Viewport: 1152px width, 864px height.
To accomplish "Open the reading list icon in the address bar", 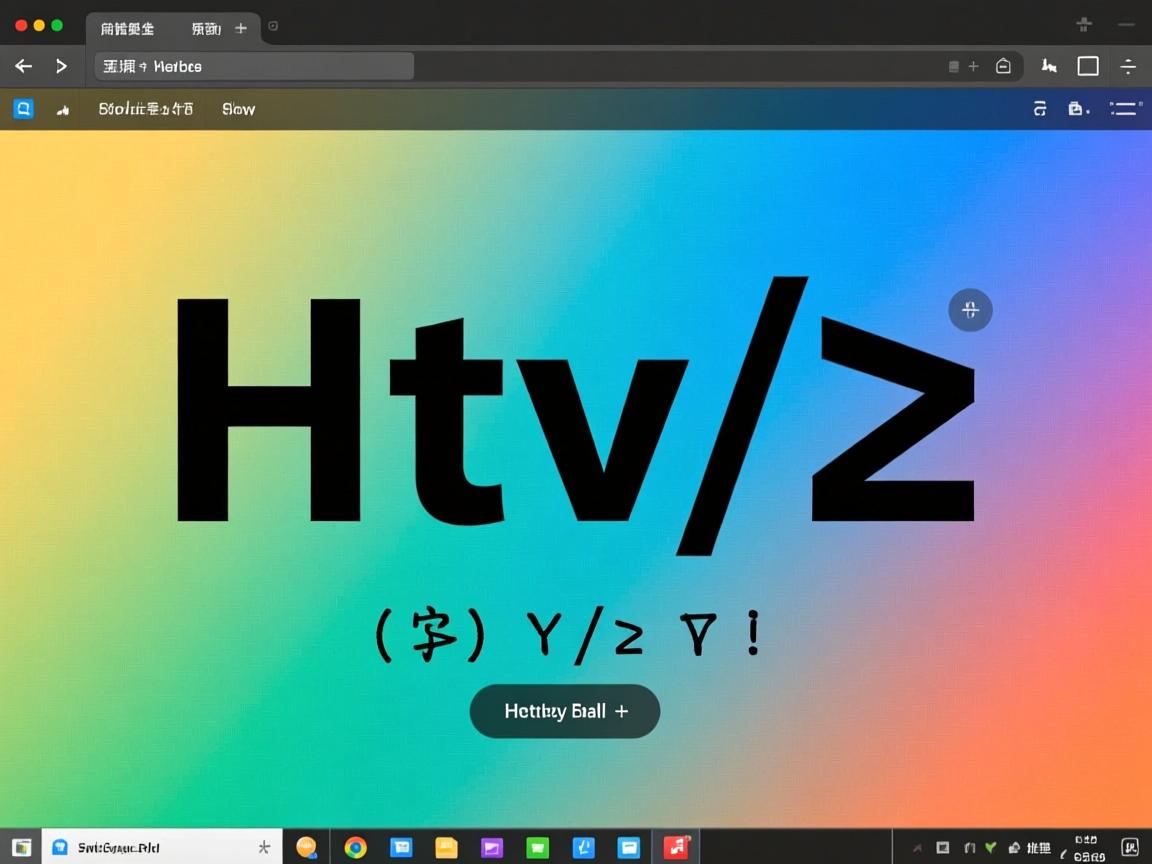I will tap(952, 66).
